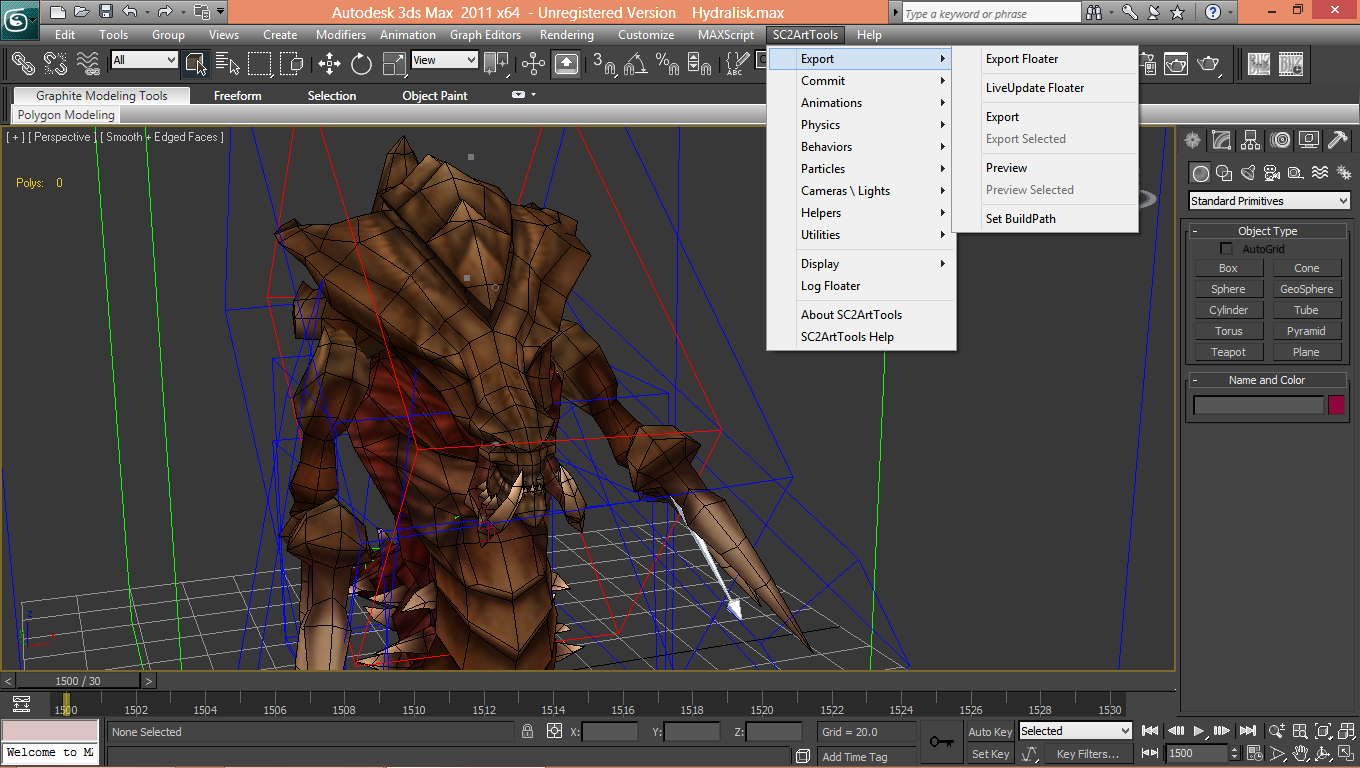Image resolution: width=1360 pixels, height=768 pixels.
Task: Select Cameras category icon
Action: pos(1272,173)
